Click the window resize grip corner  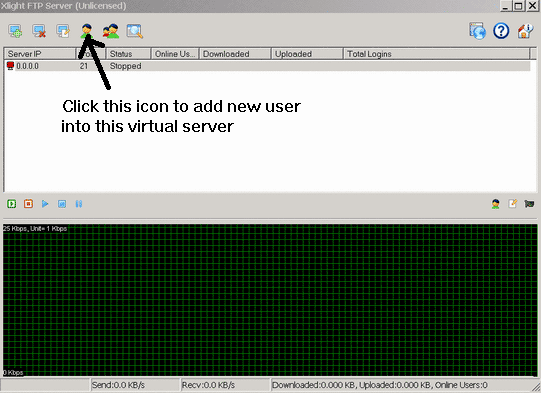536,388
